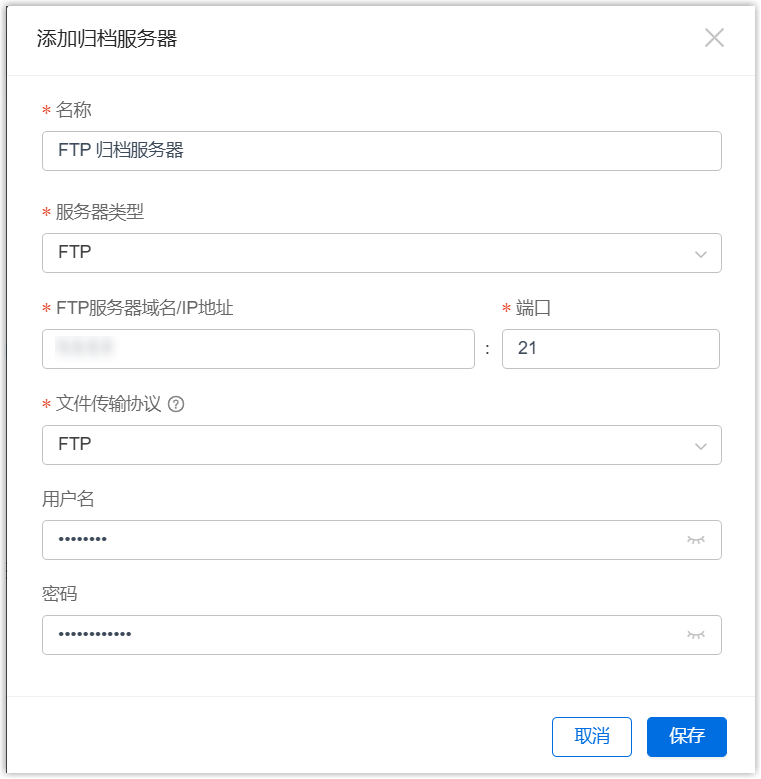The height and width of the screenshot is (779, 761).
Task: Click the chevron arrow in the 服务器类型 box
Action: coord(701,254)
